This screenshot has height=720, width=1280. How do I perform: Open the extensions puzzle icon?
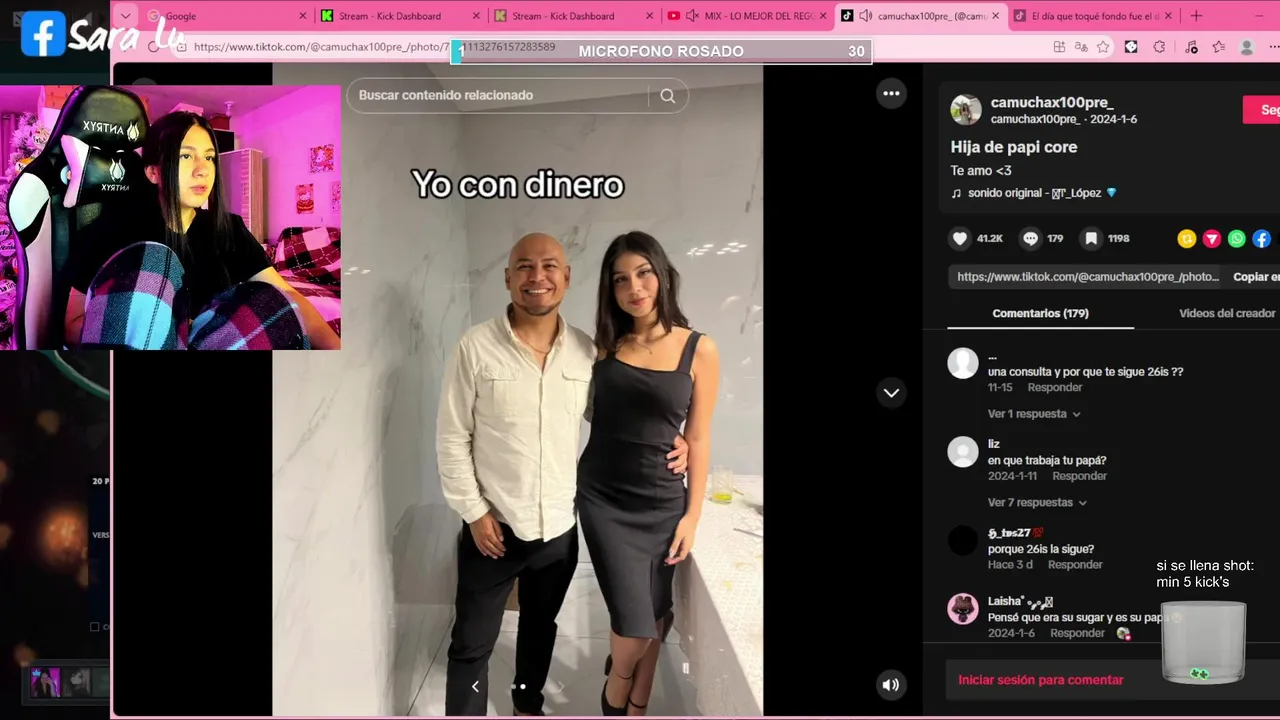(1159, 47)
